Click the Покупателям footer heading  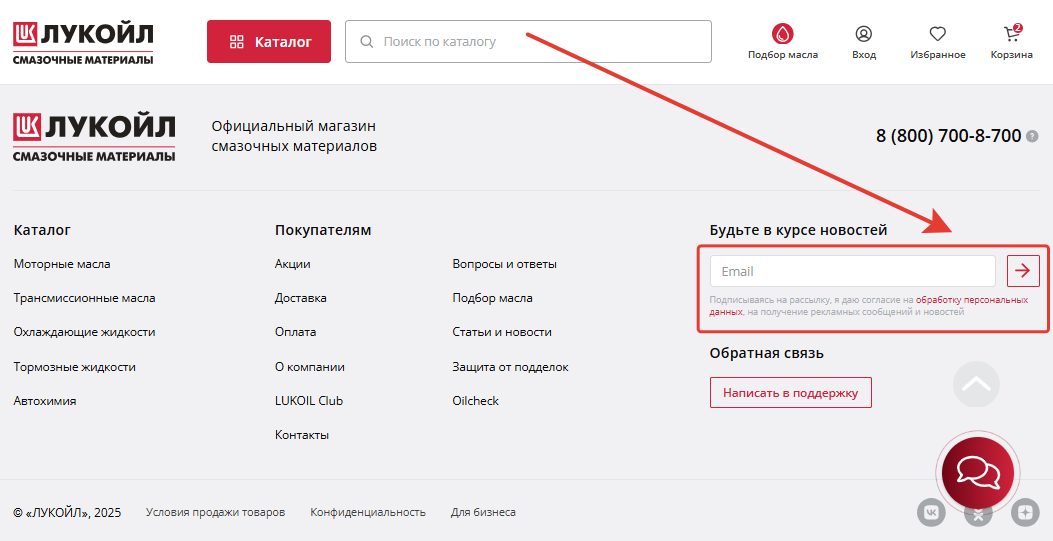[323, 230]
